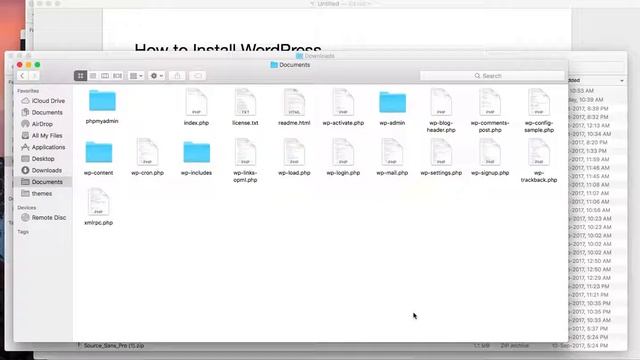This screenshot has width=640, height=360.
Task: Select the wp-settings.php file icon
Action: pyautogui.click(x=441, y=152)
